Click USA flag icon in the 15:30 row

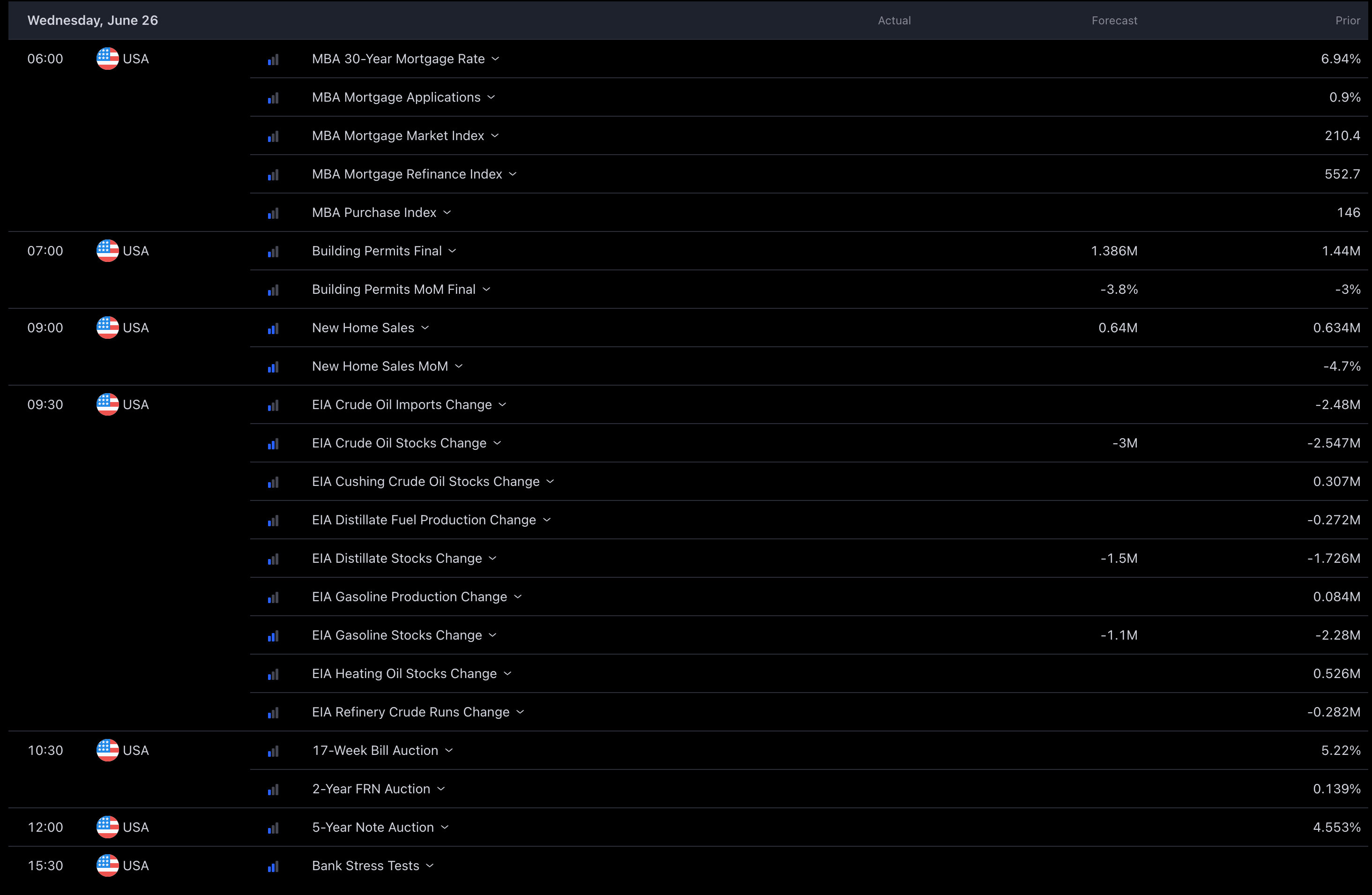(107, 865)
